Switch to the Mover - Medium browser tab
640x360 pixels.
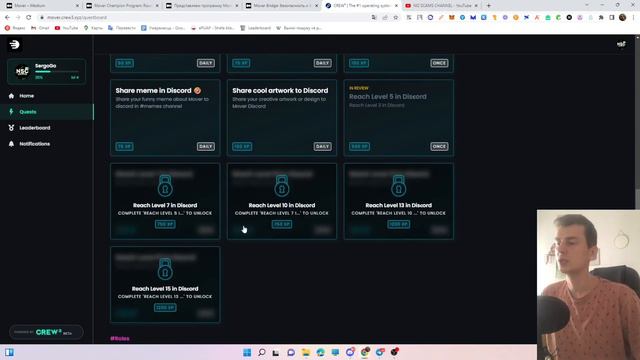click(41, 6)
